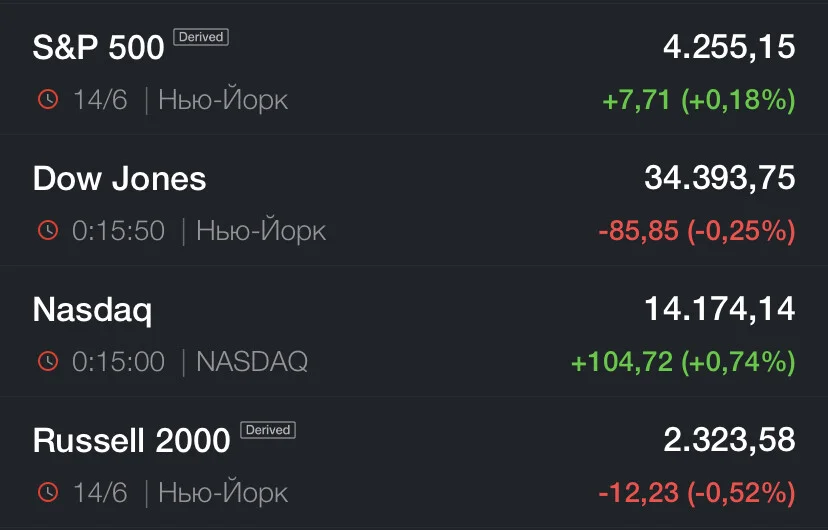Click the clock icon next to 0:15:00

tap(48, 361)
